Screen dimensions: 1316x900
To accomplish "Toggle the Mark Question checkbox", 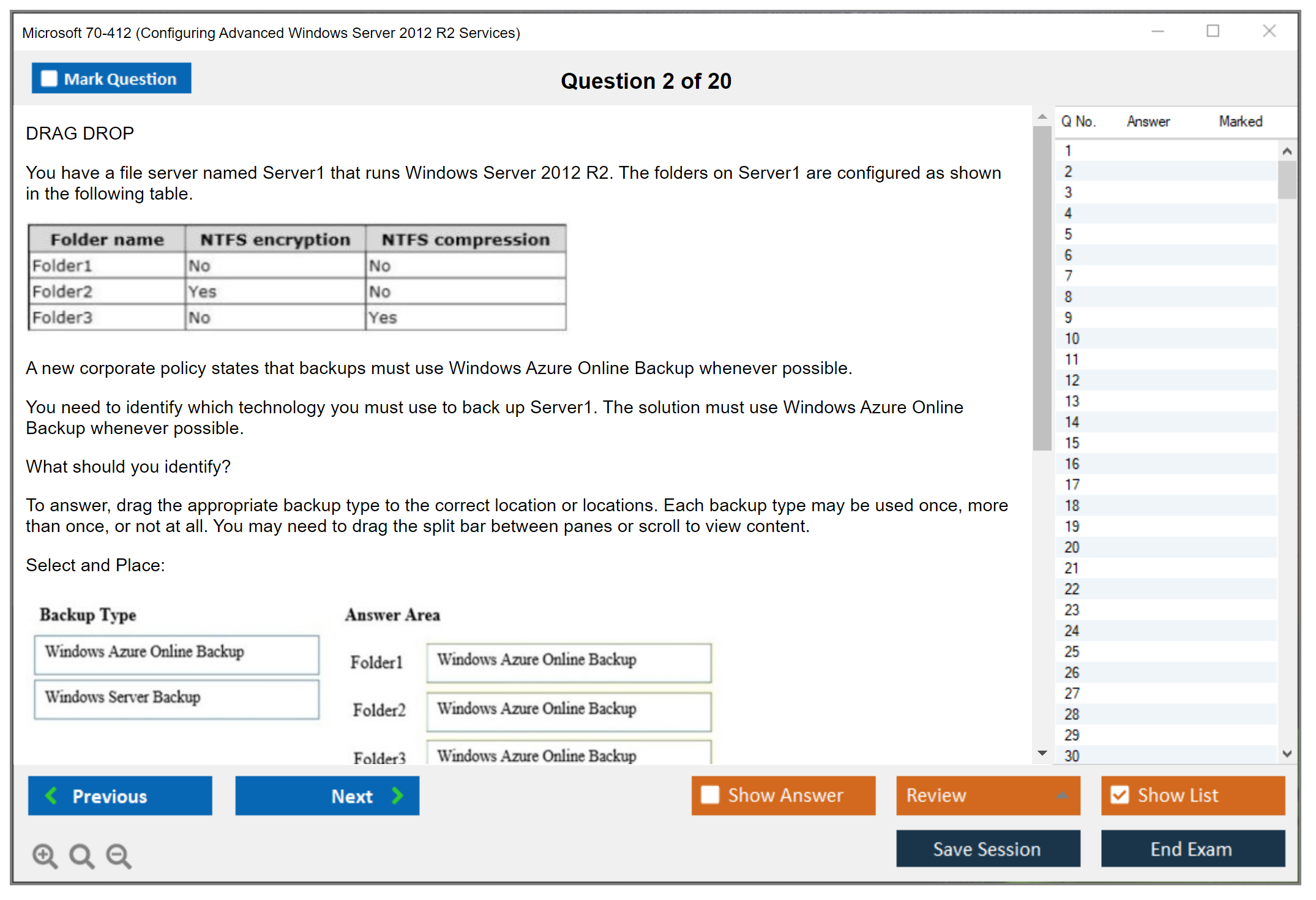I will click(49, 79).
